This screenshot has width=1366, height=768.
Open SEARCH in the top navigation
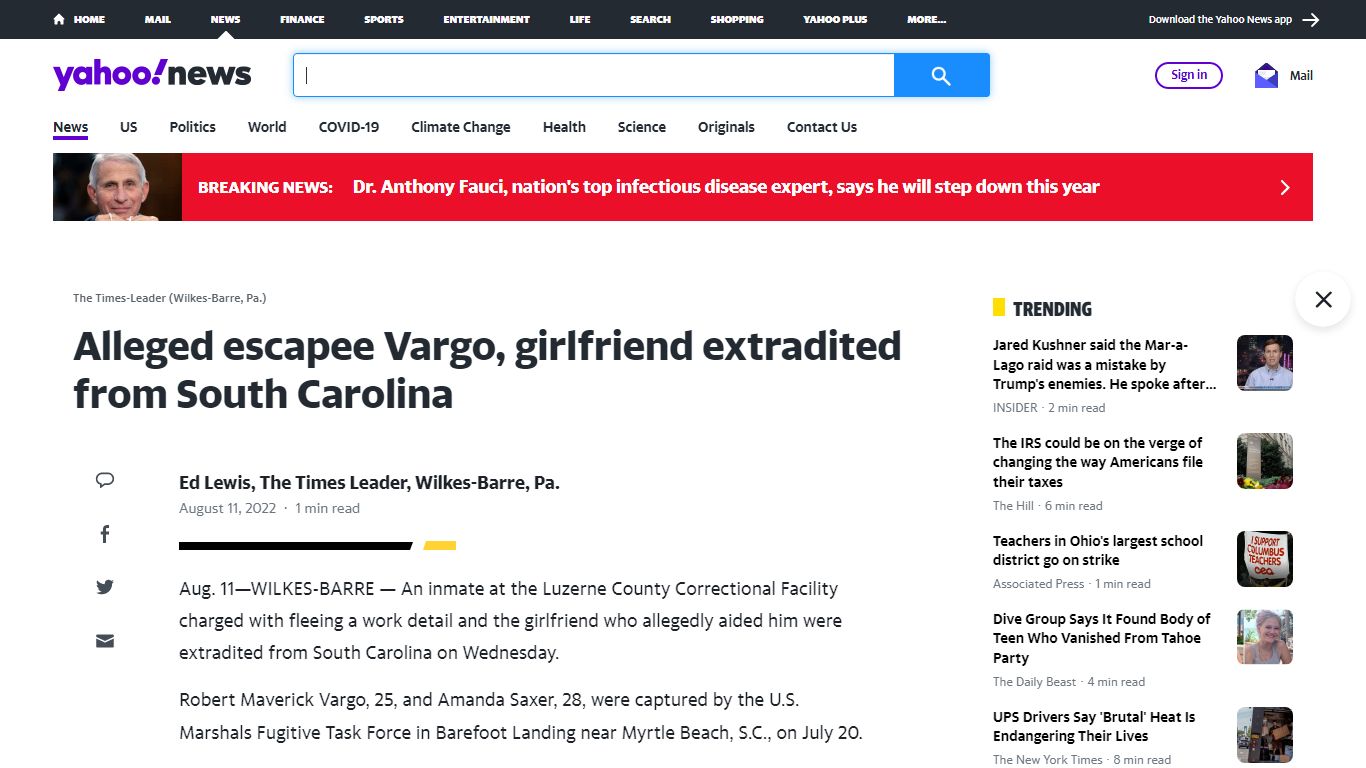(650, 19)
